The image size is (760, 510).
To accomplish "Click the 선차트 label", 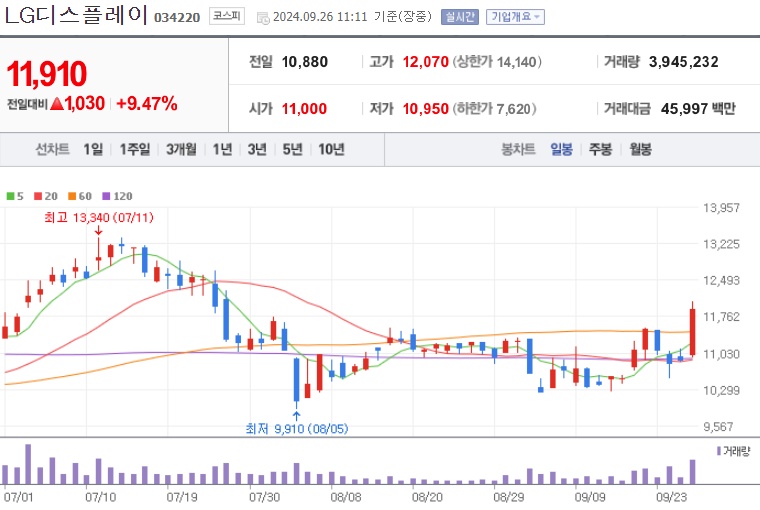I will coord(52,149).
